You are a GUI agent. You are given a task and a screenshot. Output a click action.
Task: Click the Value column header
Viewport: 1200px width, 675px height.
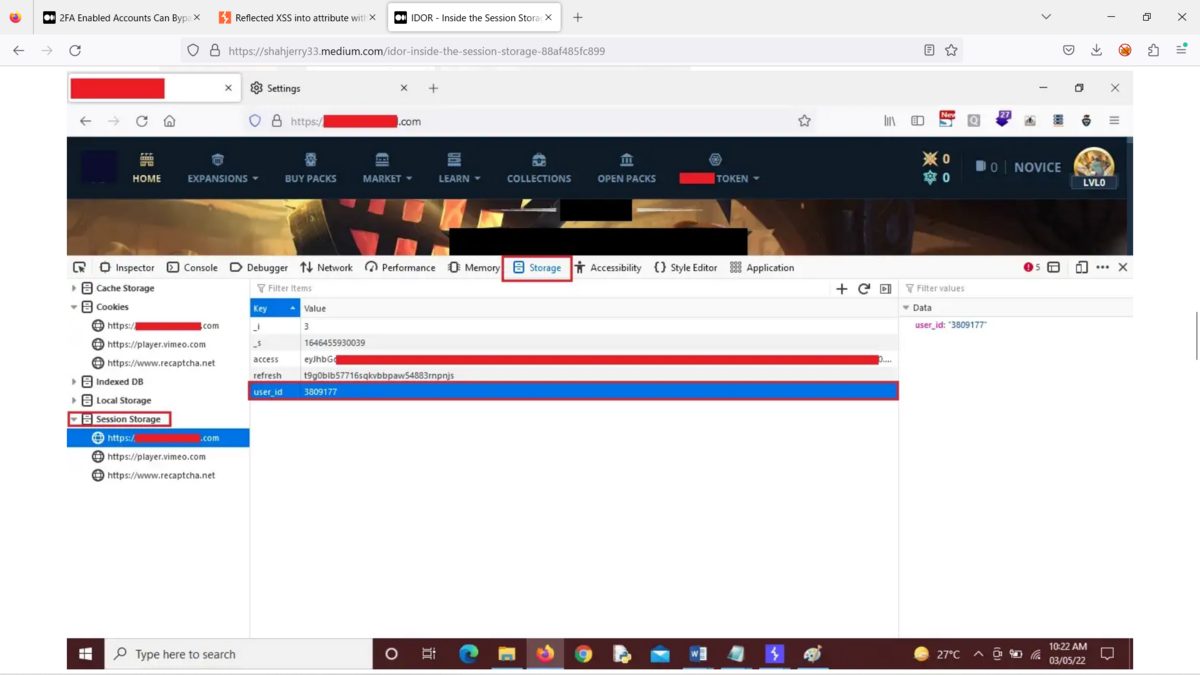(x=599, y=308)
